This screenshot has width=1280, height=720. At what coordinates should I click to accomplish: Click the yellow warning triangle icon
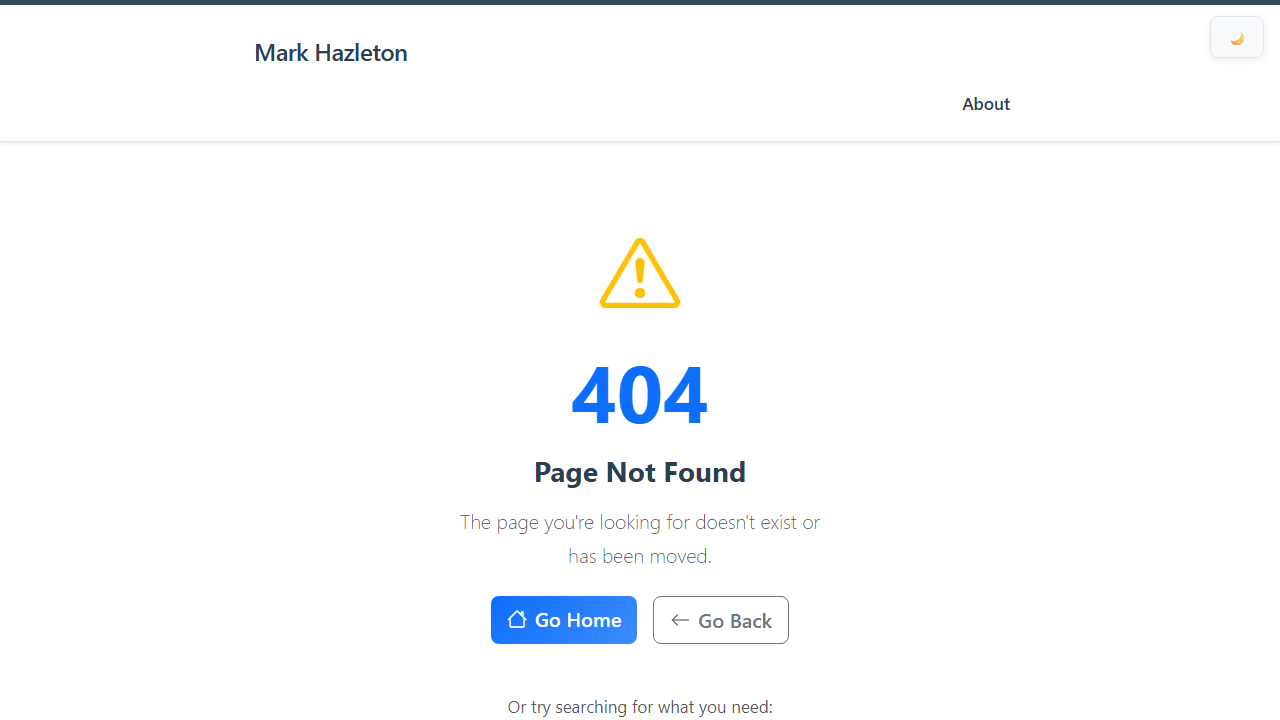[640, 273]
